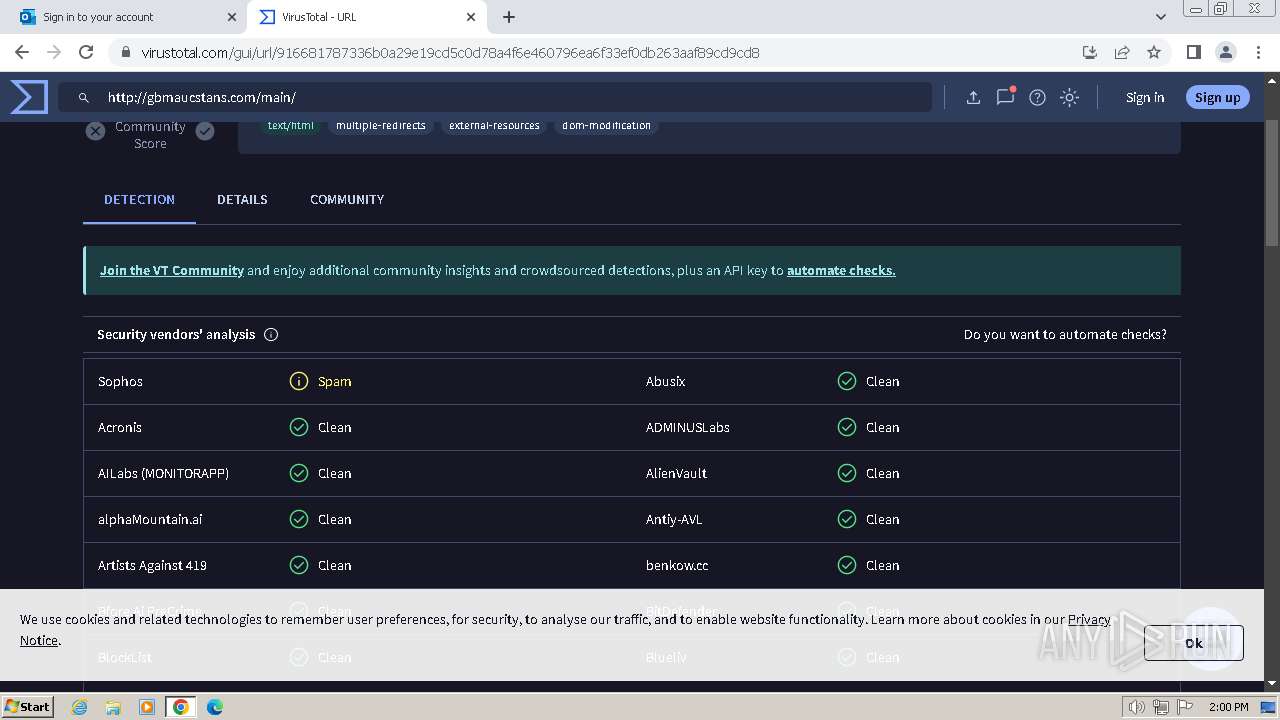Click Artists Against 419 Clean check icon
The height and width of the screenshot is (720, 1280).
click(299, 565)
